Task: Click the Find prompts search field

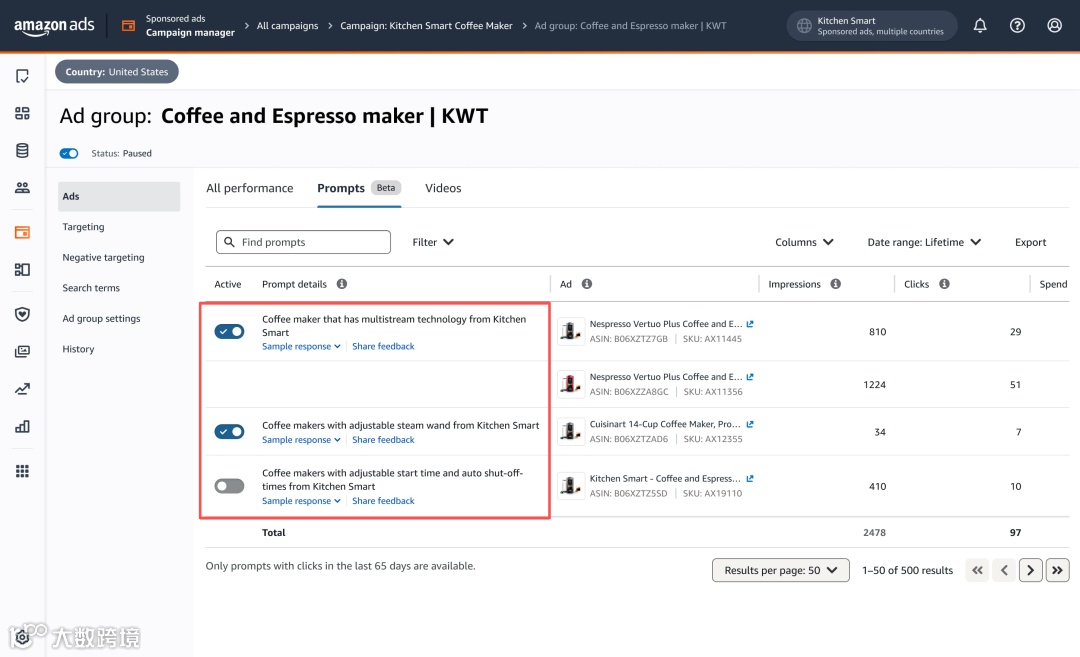Action: click(303, 242)
